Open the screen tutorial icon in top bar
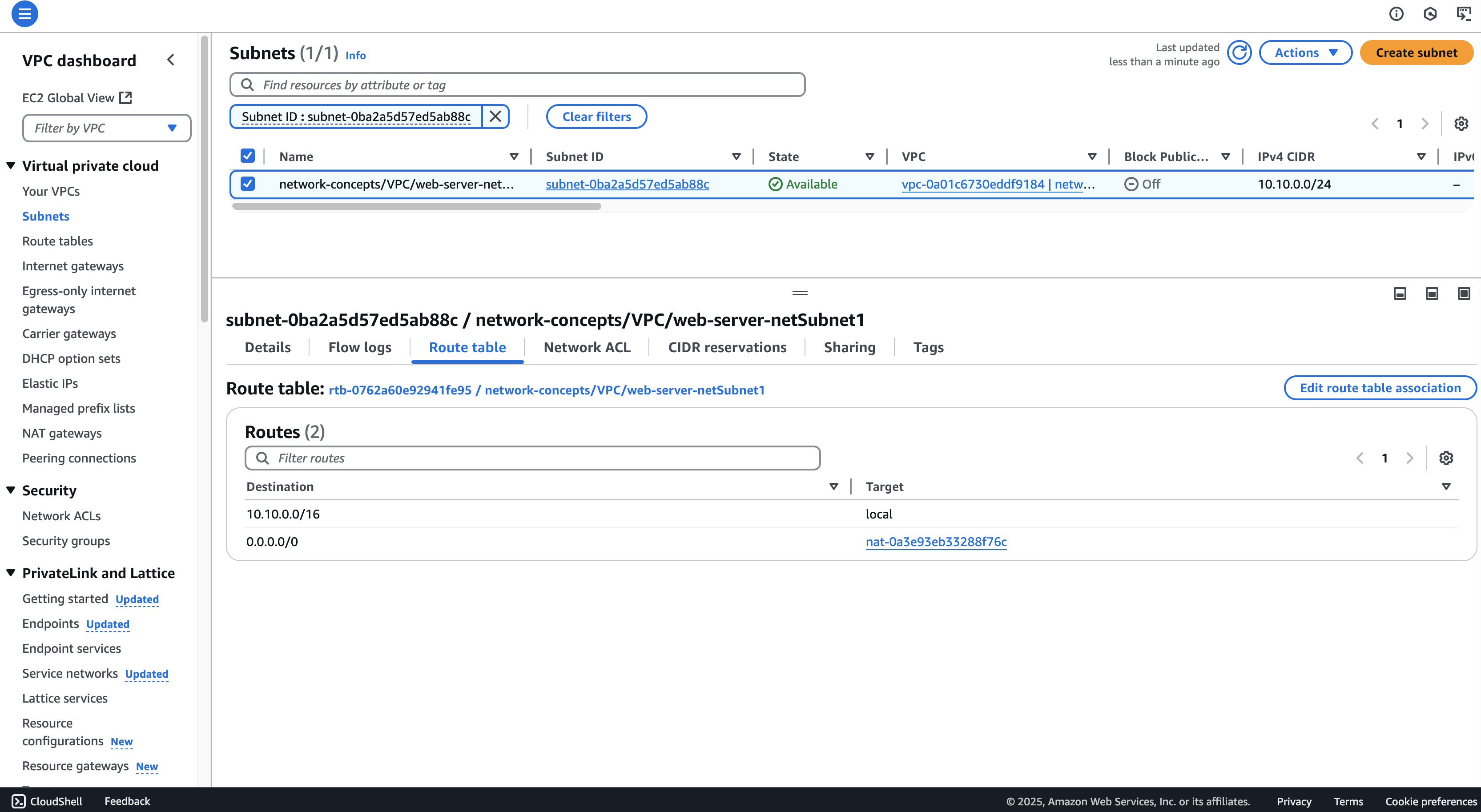This screenshot has height=812, width=1481. (x=1464, y=14)
